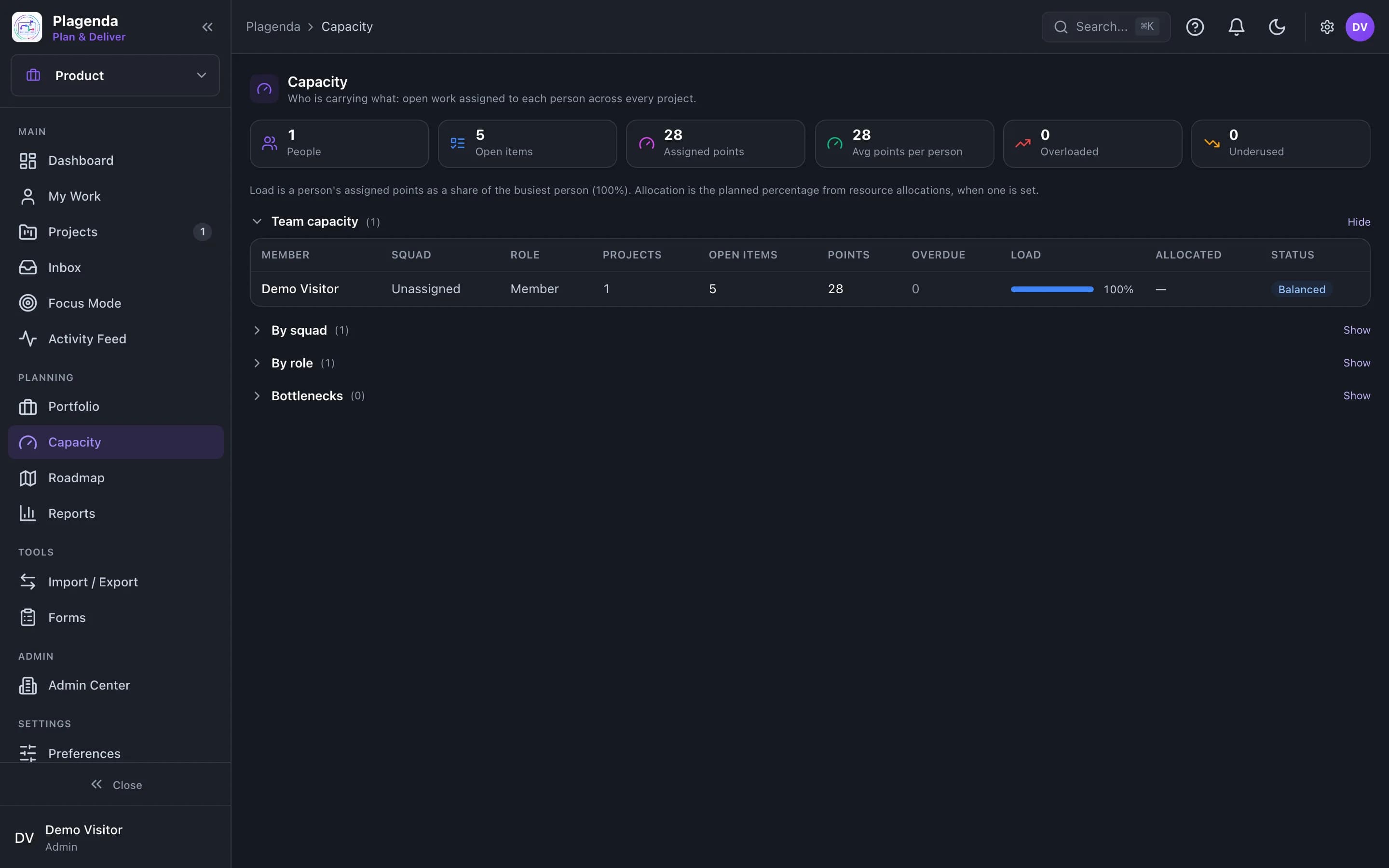Click the Close button at sidebar bottom

point(116,785)
